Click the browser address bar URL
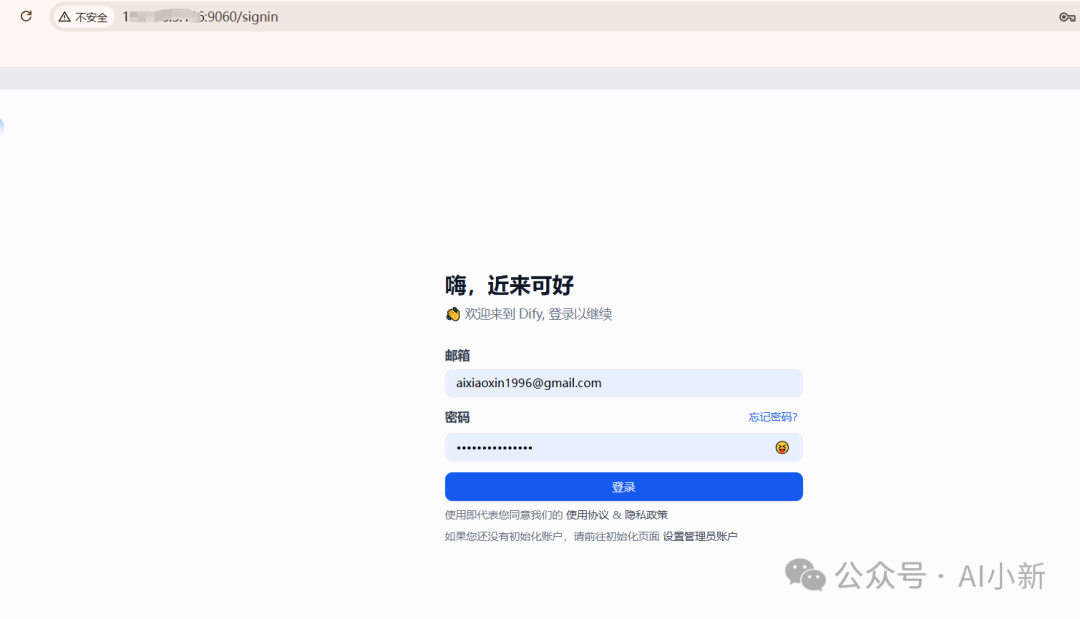Image resolution: width=1080 pixels, height=619 pixels. (x=200, y=17)
